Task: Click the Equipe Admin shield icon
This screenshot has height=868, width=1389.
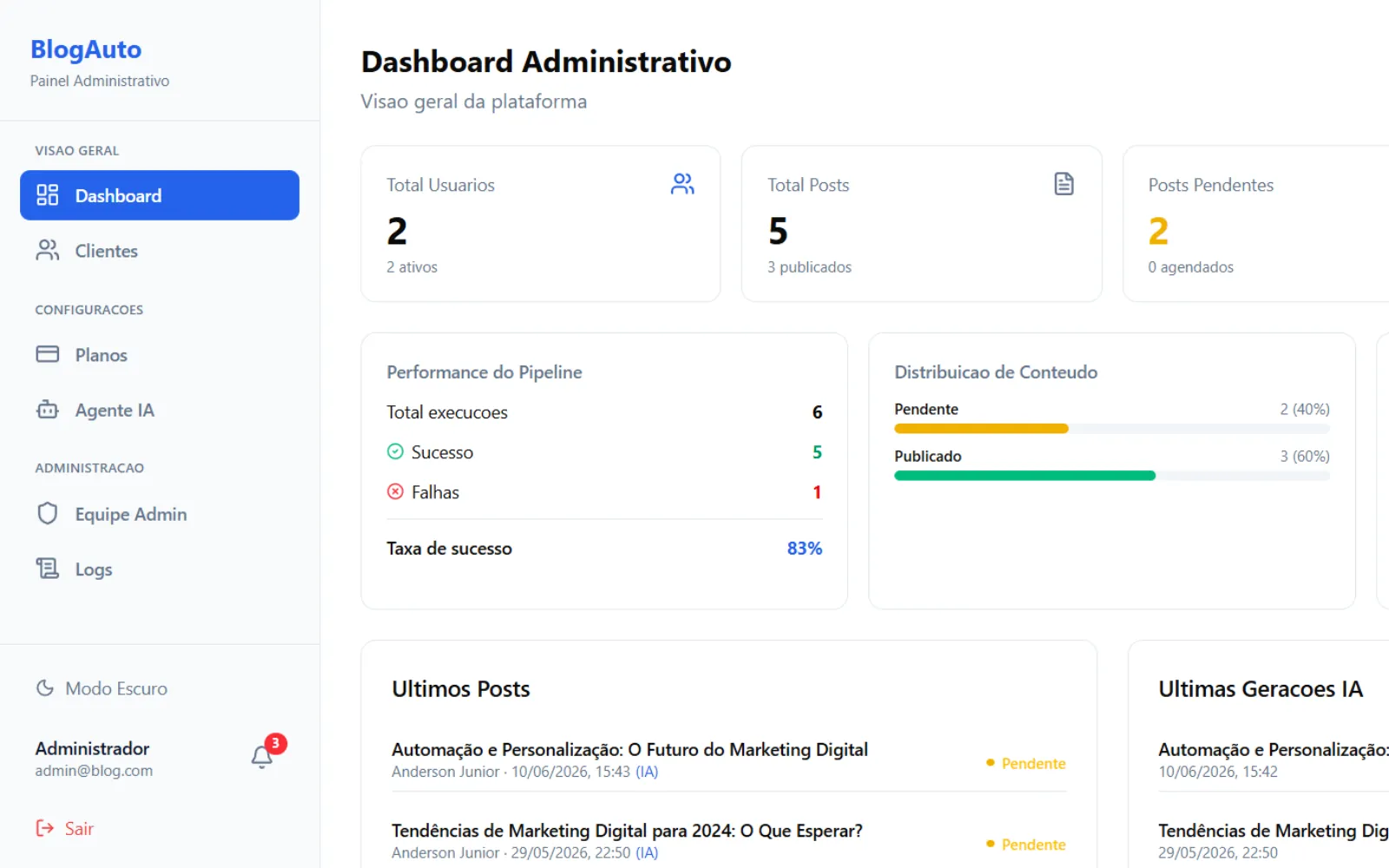Action: point(48,514)
